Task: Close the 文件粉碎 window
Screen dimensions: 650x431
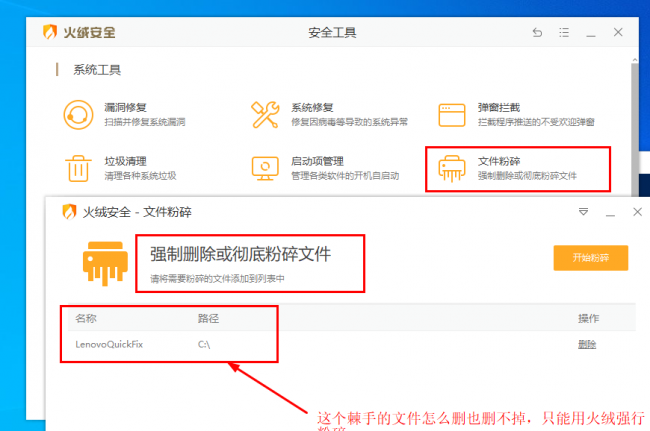Action: [638, 212]
